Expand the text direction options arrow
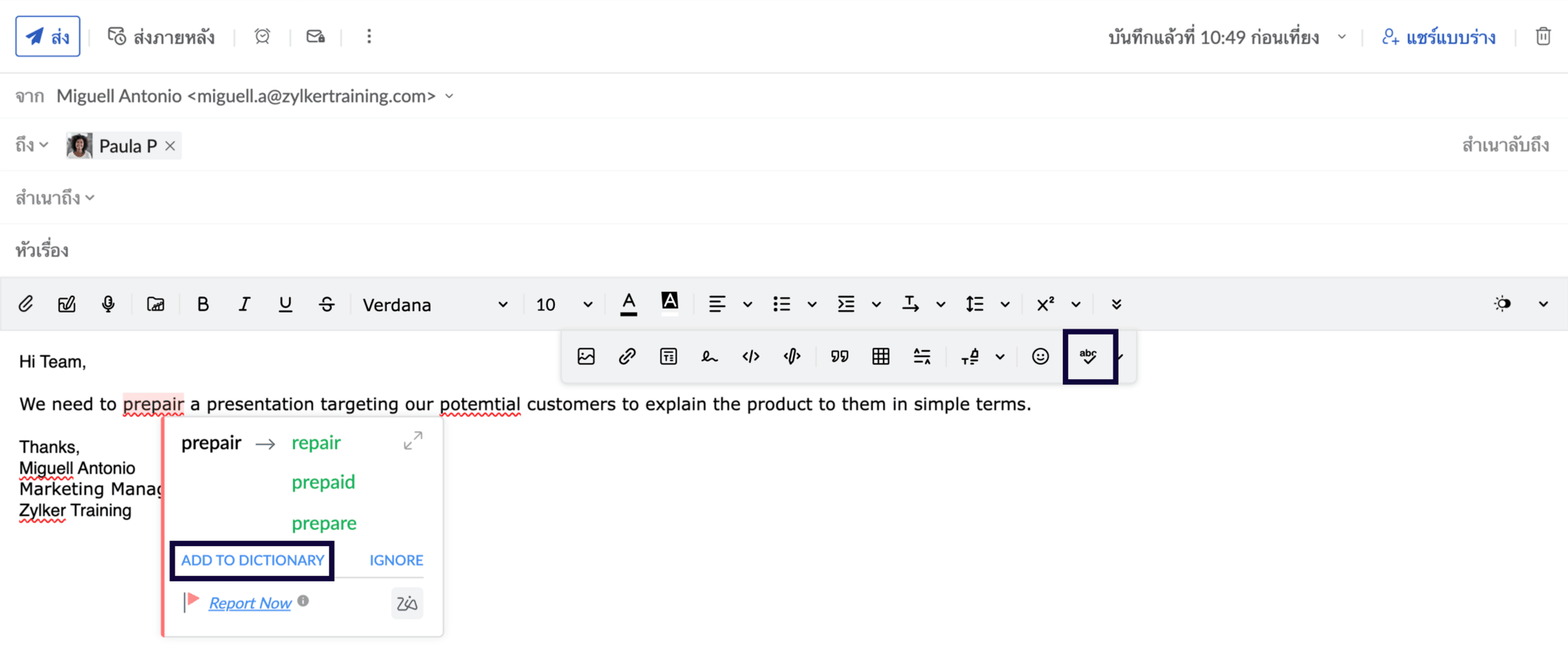The image size is (1568, 658). [x=940, y=304]
